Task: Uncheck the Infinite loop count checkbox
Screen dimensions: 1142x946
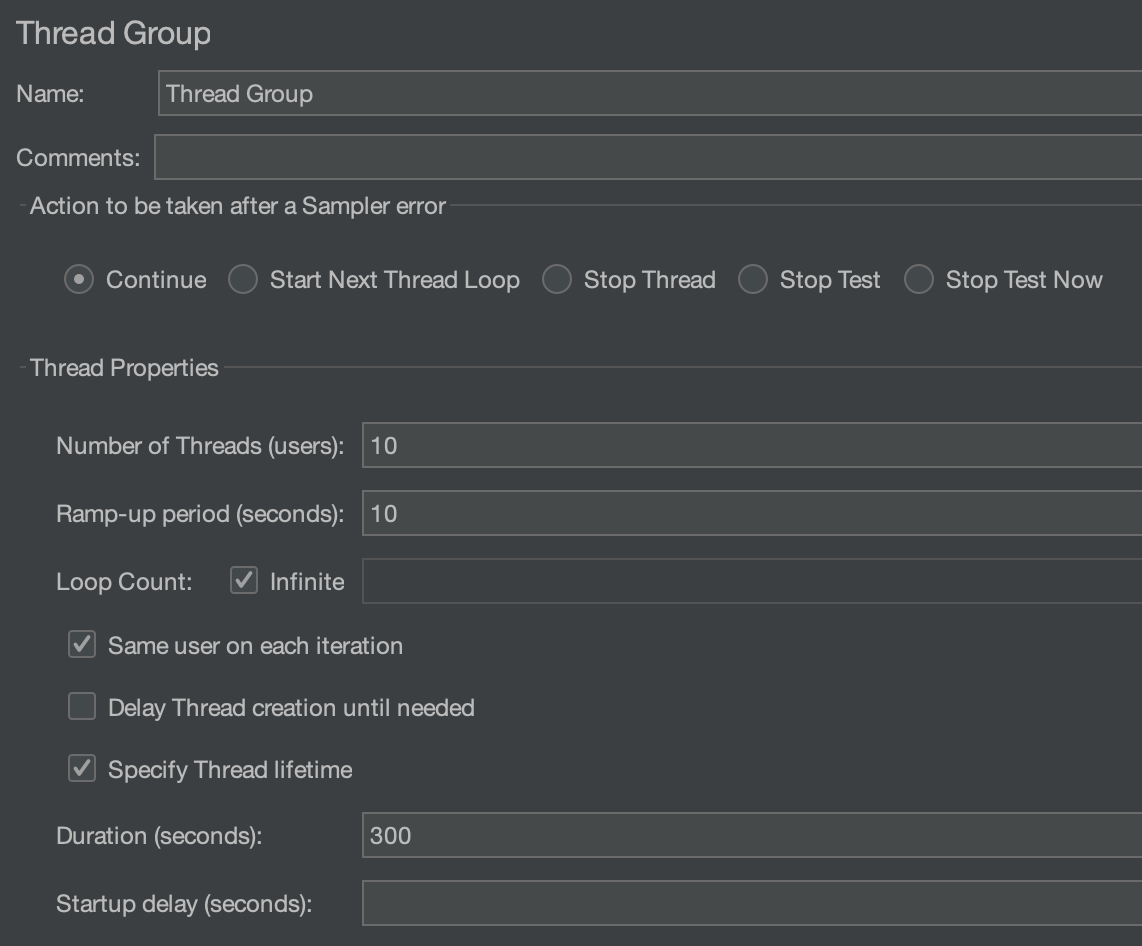Action: [244, 581]
